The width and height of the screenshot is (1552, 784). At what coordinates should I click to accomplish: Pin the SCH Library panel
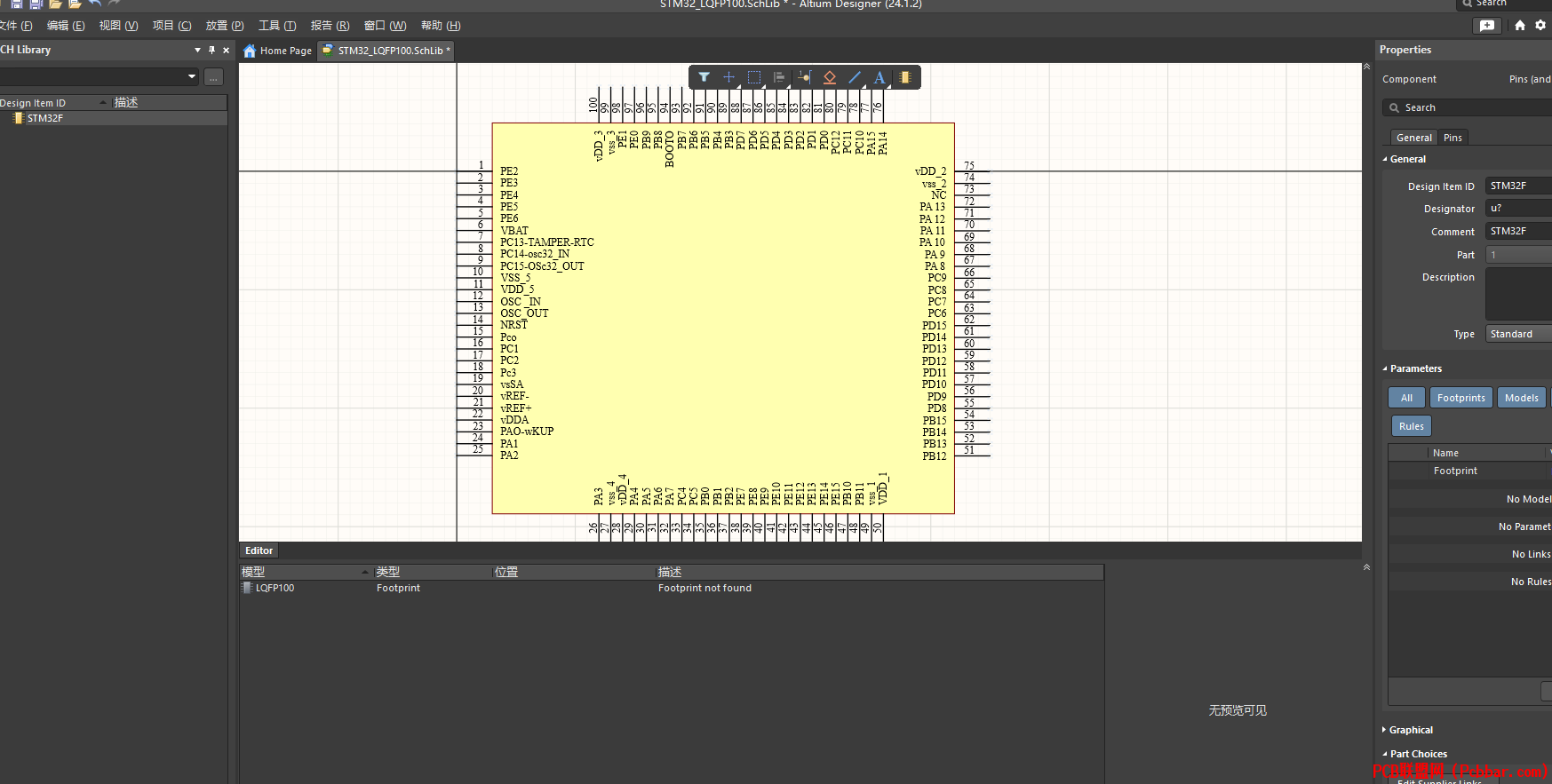[x=211, y=50]
